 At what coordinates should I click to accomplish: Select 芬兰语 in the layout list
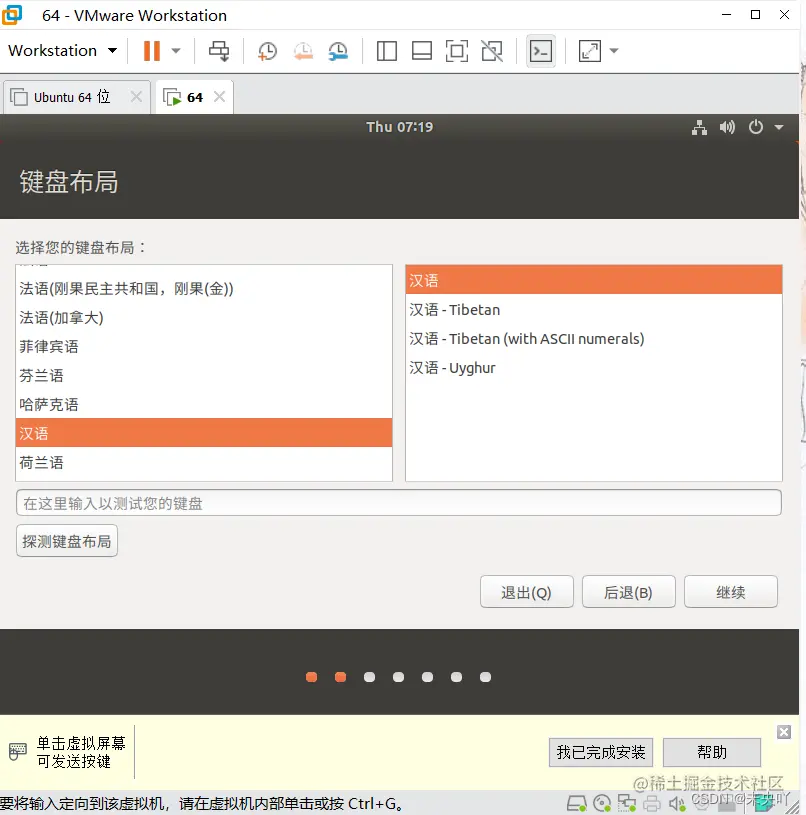click(x=204, y=376)
